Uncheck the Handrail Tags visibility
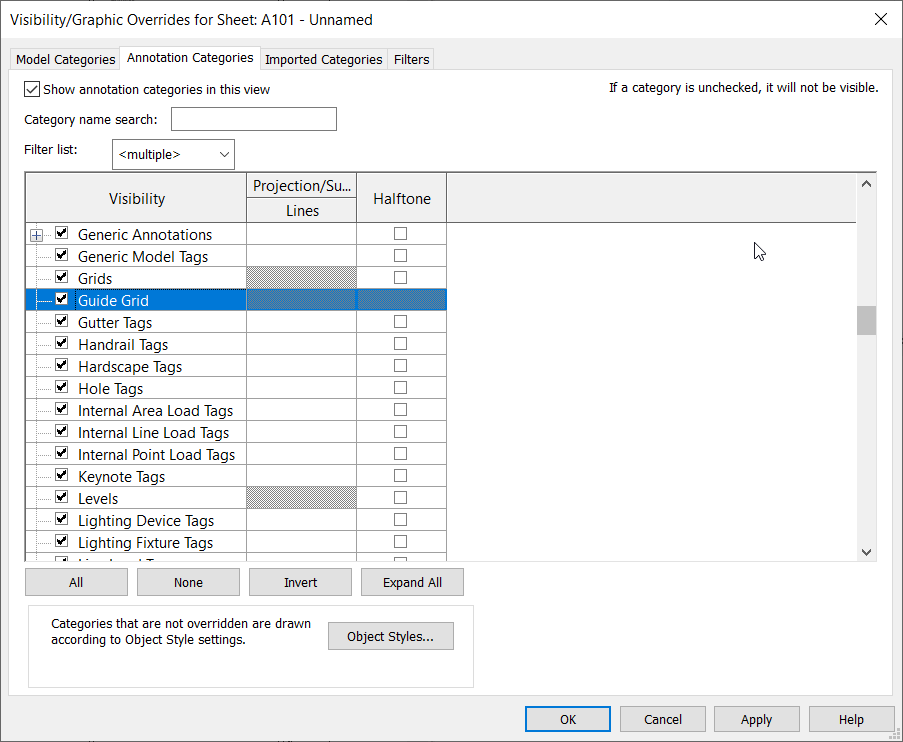903x742 pixels. (61, 343)
